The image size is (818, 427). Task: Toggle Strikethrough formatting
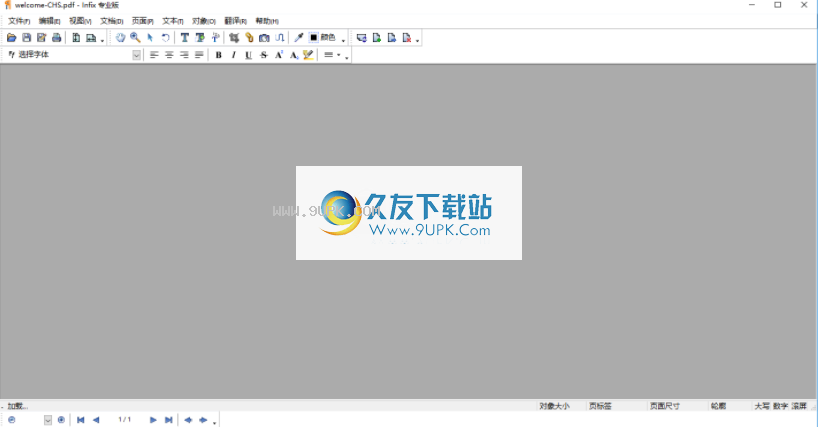263,55
